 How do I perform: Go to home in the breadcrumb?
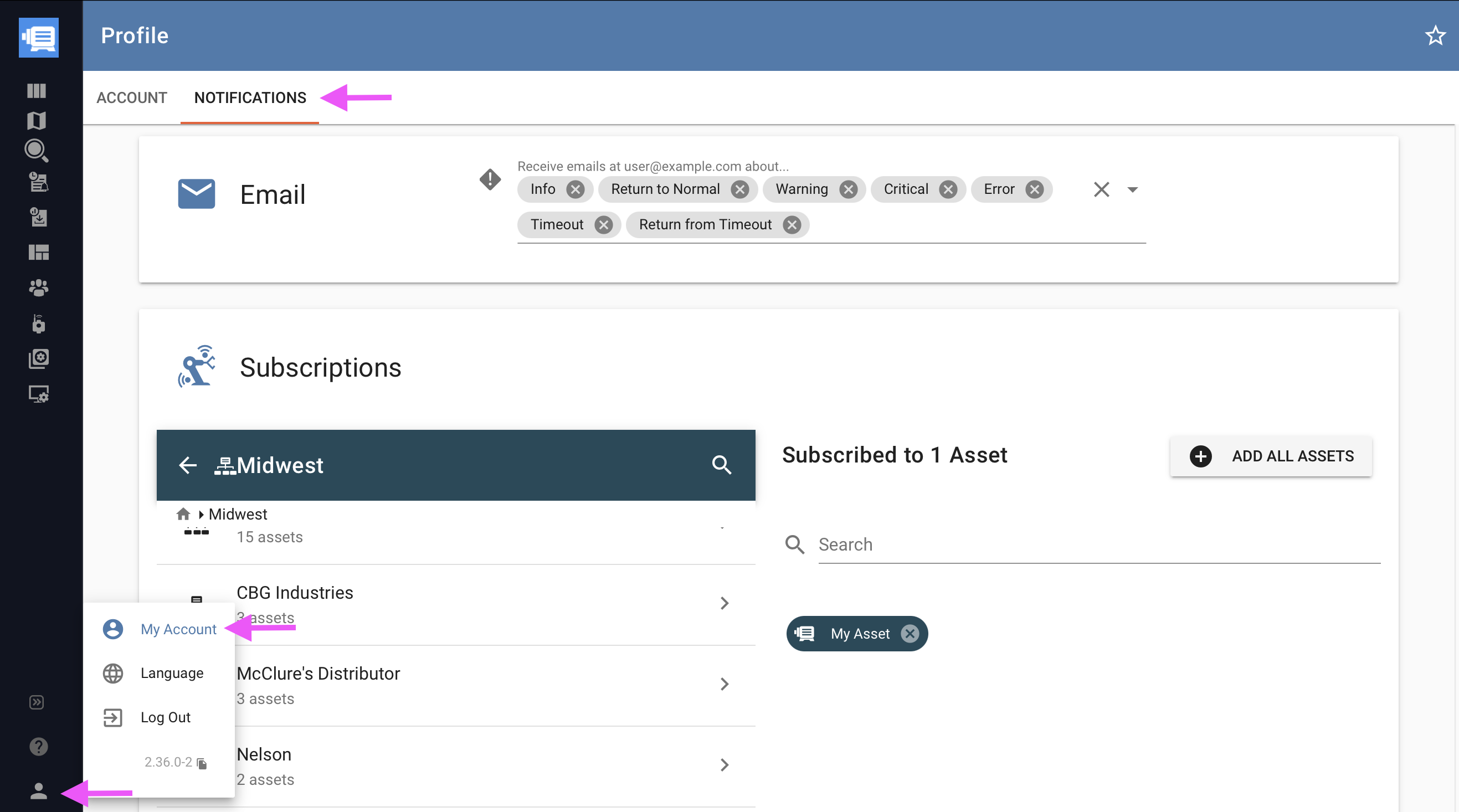tap(183, 513)
